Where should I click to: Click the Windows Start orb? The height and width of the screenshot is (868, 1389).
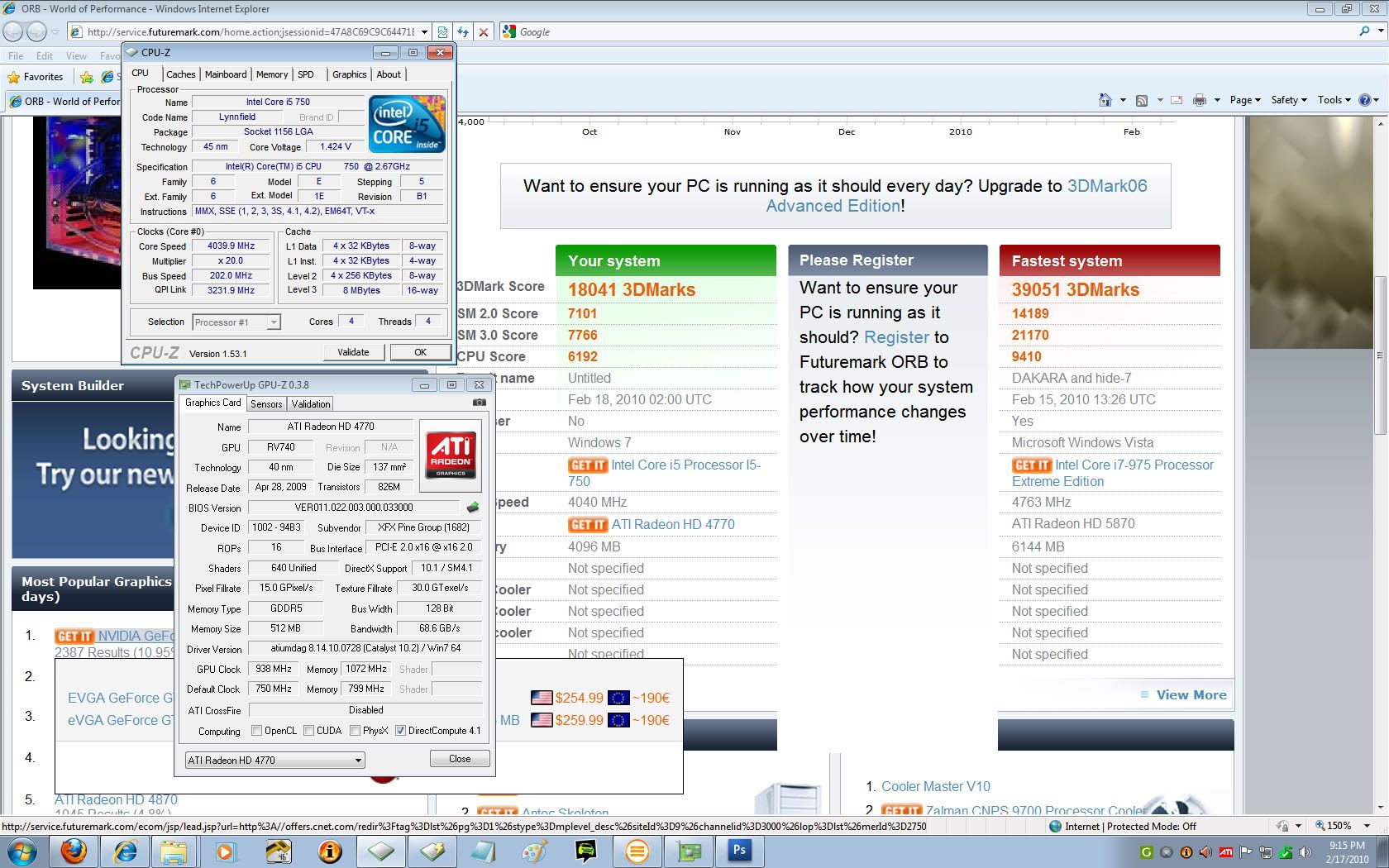[x=22, y=851]
